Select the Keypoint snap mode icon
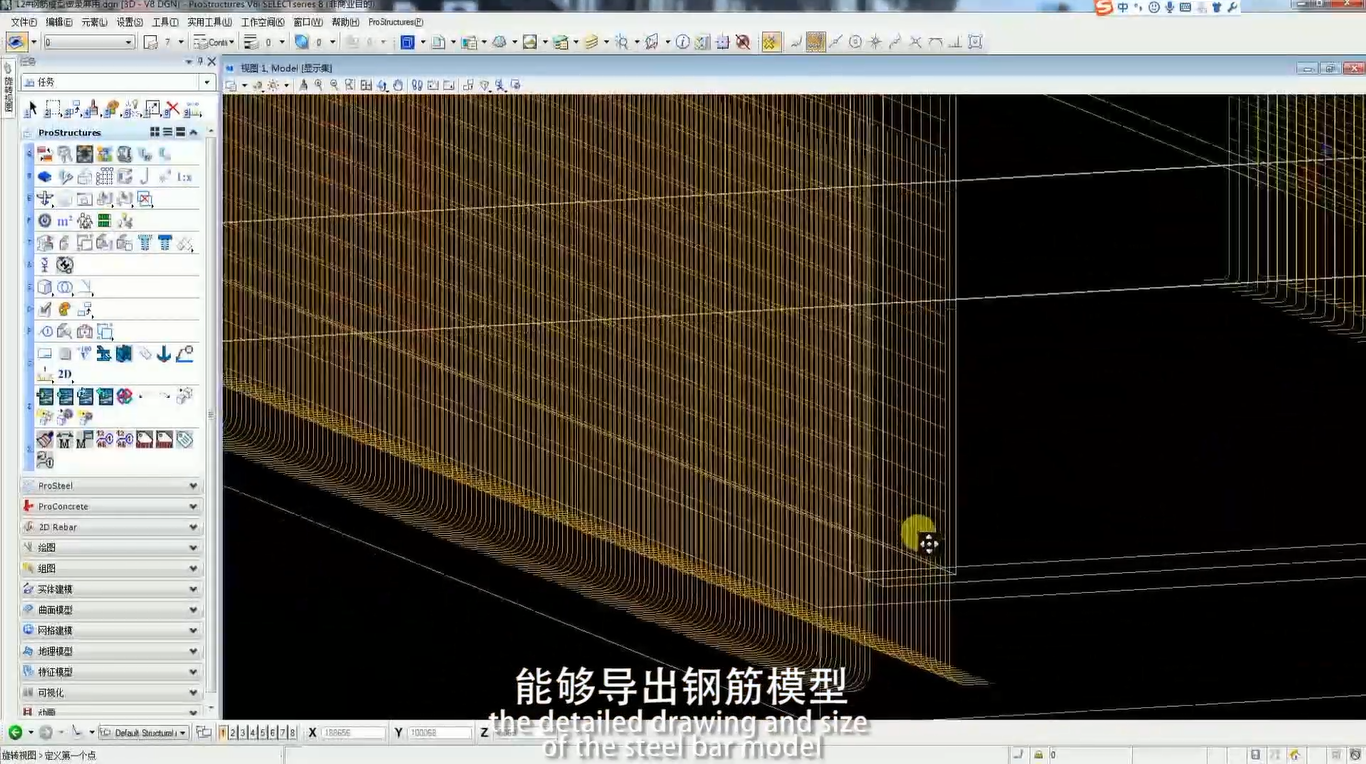This screenshot has width=1366, height=764. point(815,42)
